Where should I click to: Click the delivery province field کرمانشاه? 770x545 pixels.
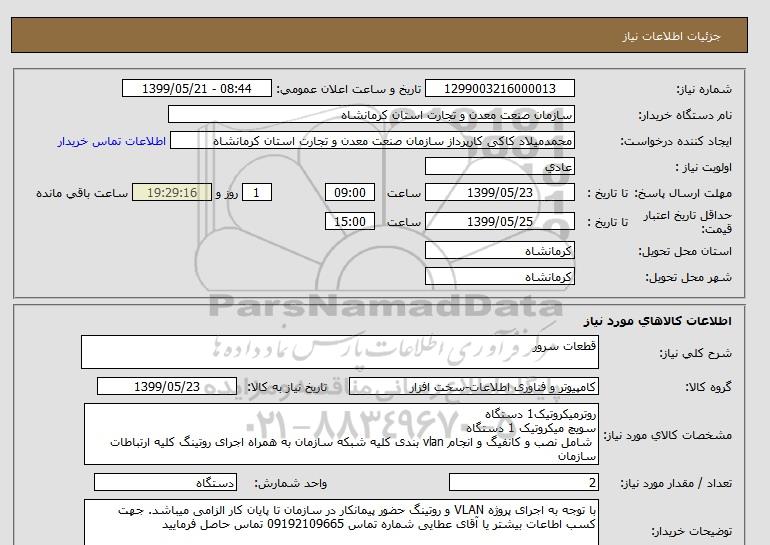coord(499,250)
